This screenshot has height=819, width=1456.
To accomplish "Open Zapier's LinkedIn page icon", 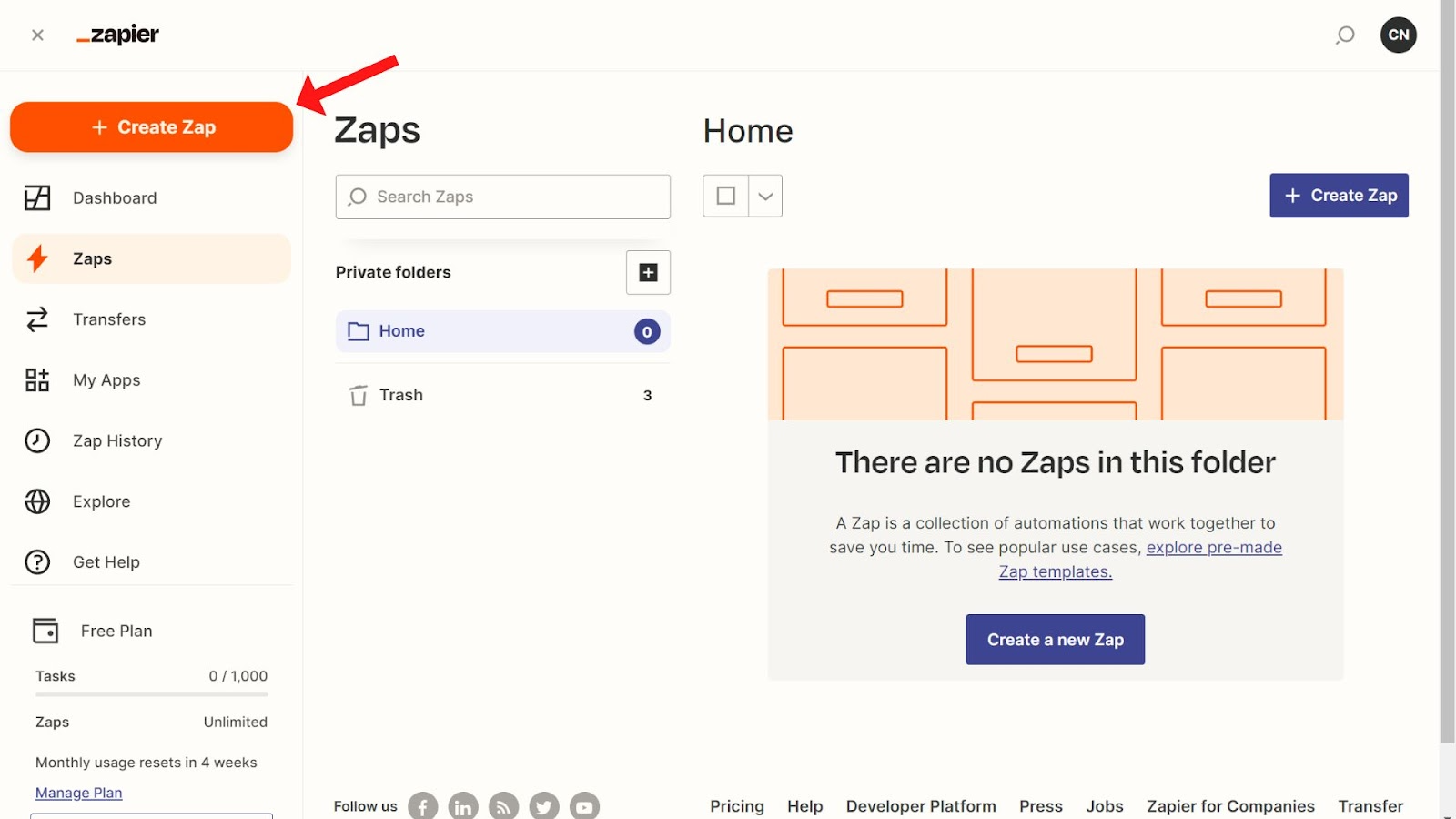I will tap(463, 806).
